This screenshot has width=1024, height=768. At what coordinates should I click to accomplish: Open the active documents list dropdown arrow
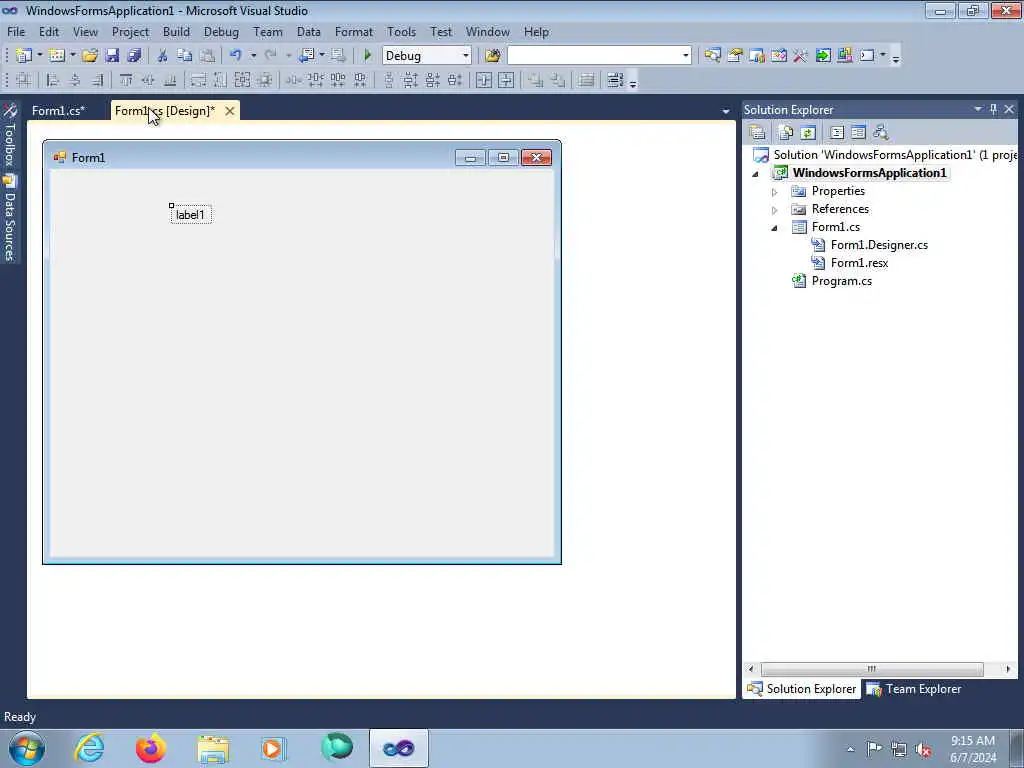726,112
